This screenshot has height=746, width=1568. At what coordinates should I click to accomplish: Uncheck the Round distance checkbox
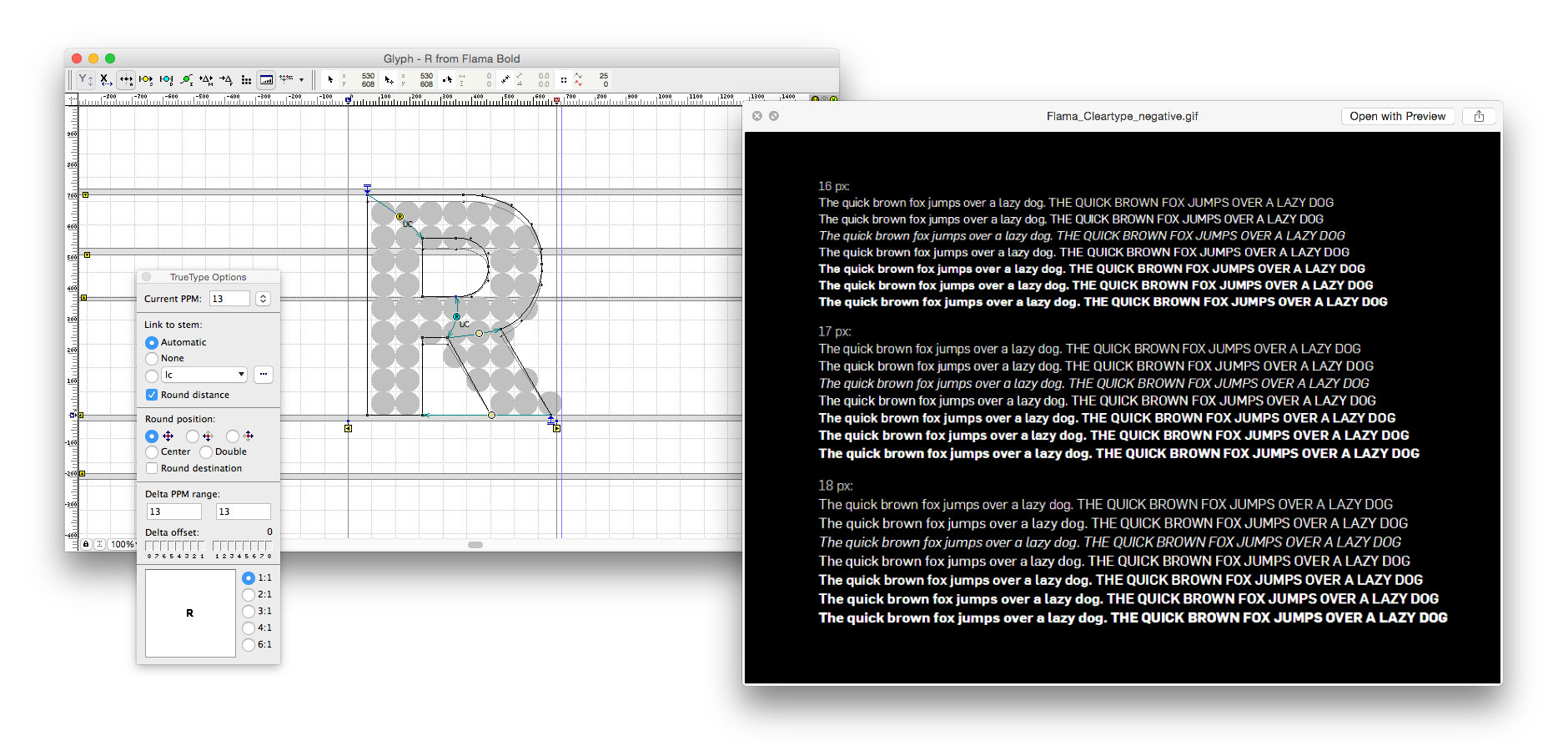click(x=152, y=395)
